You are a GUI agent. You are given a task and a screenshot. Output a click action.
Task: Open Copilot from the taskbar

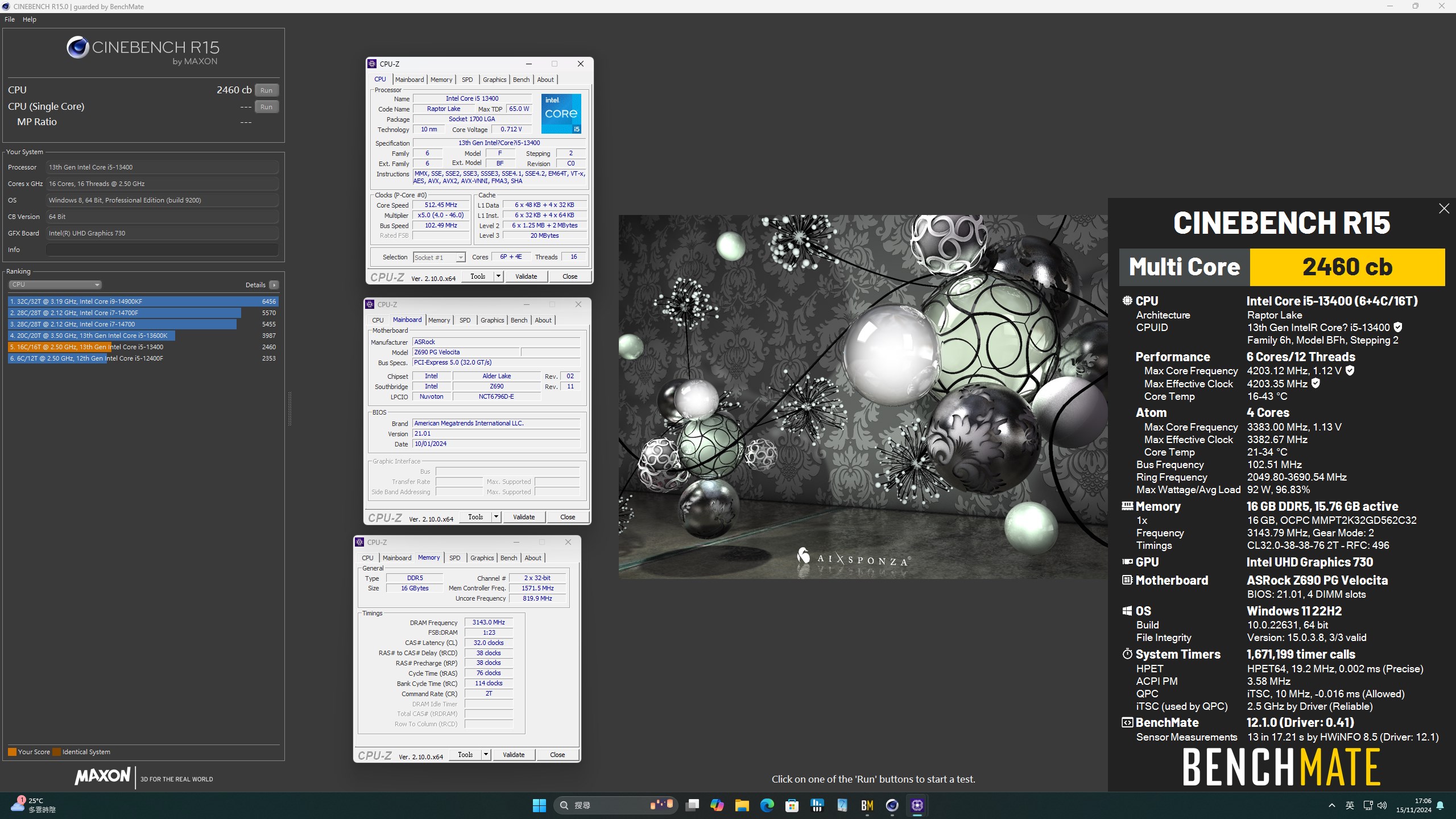[x=717, y=805]
